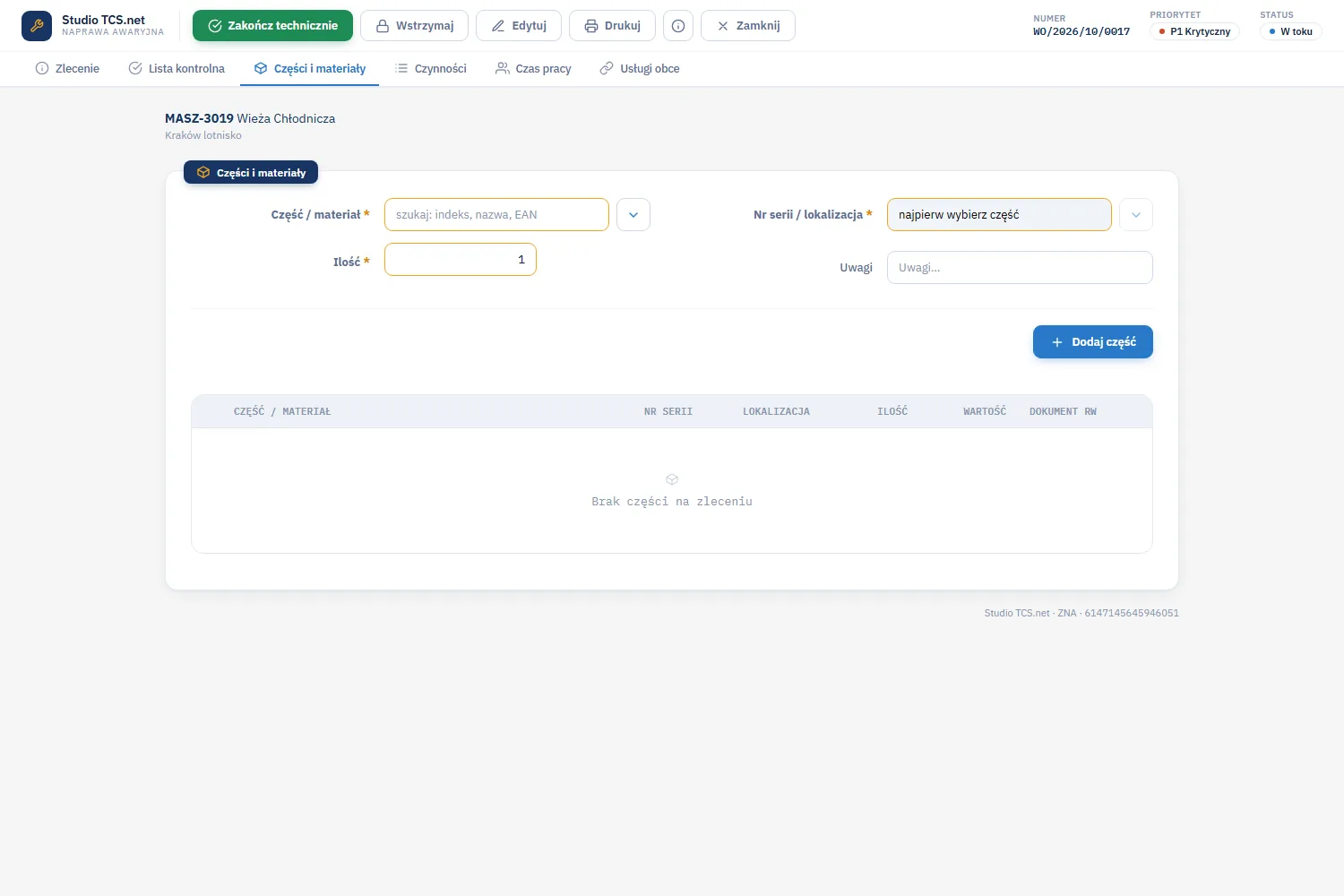Click the empty box icon in table
Image resolution: width=1344 pixels, height=896 pixels.
pos(672,479)
